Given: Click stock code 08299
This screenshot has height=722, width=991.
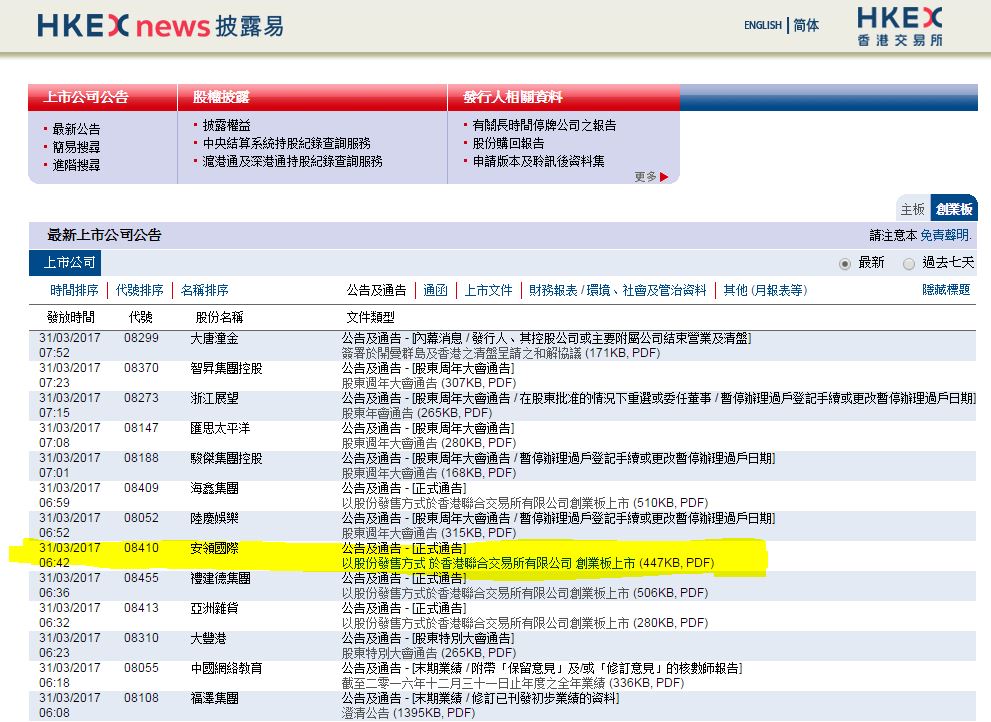Looking at the screenshot, I should 141,338.
